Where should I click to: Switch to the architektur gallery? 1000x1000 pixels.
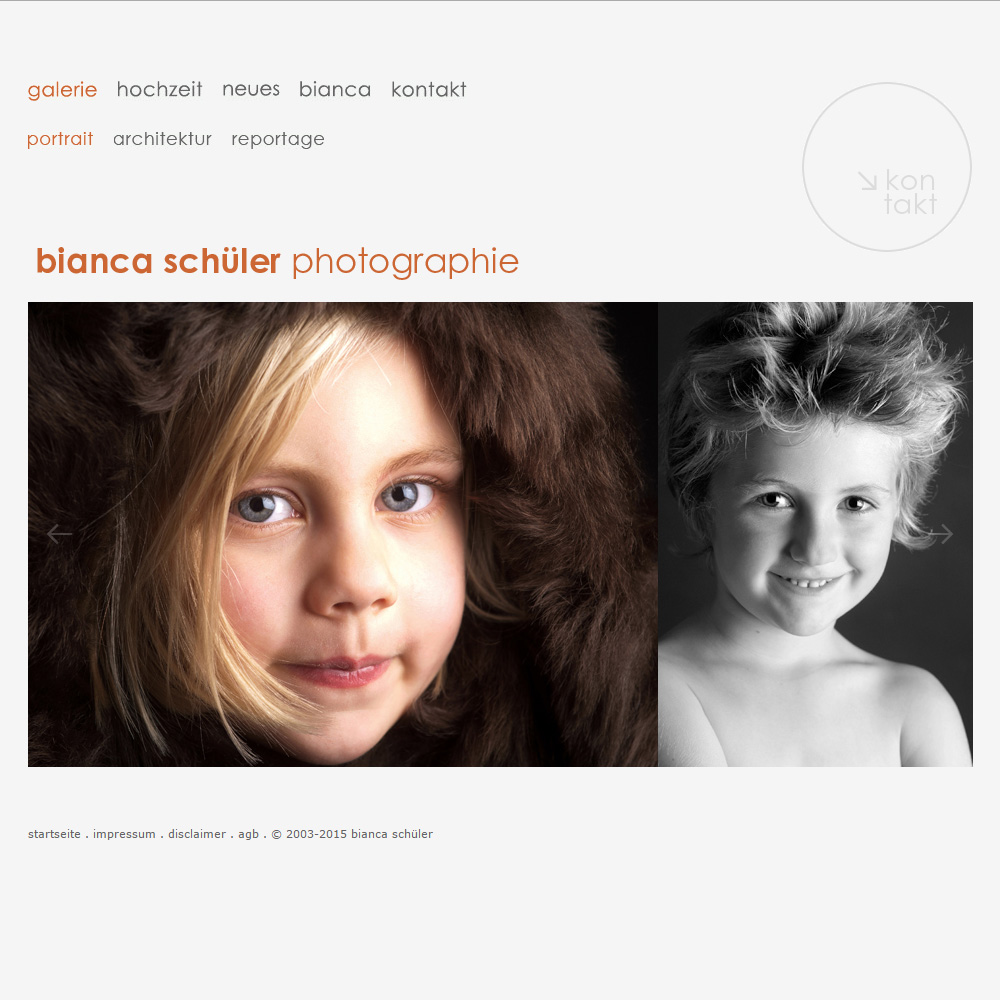click(x=162, y=139)
